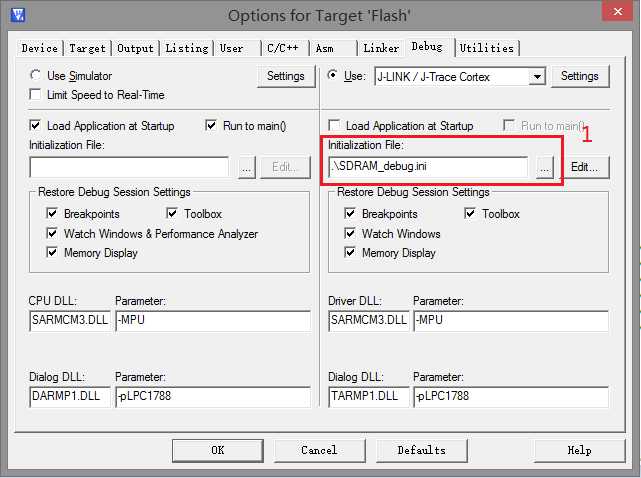The image size is (641, 478).
Task: Select the Debug tab
Action: [429, 47]
